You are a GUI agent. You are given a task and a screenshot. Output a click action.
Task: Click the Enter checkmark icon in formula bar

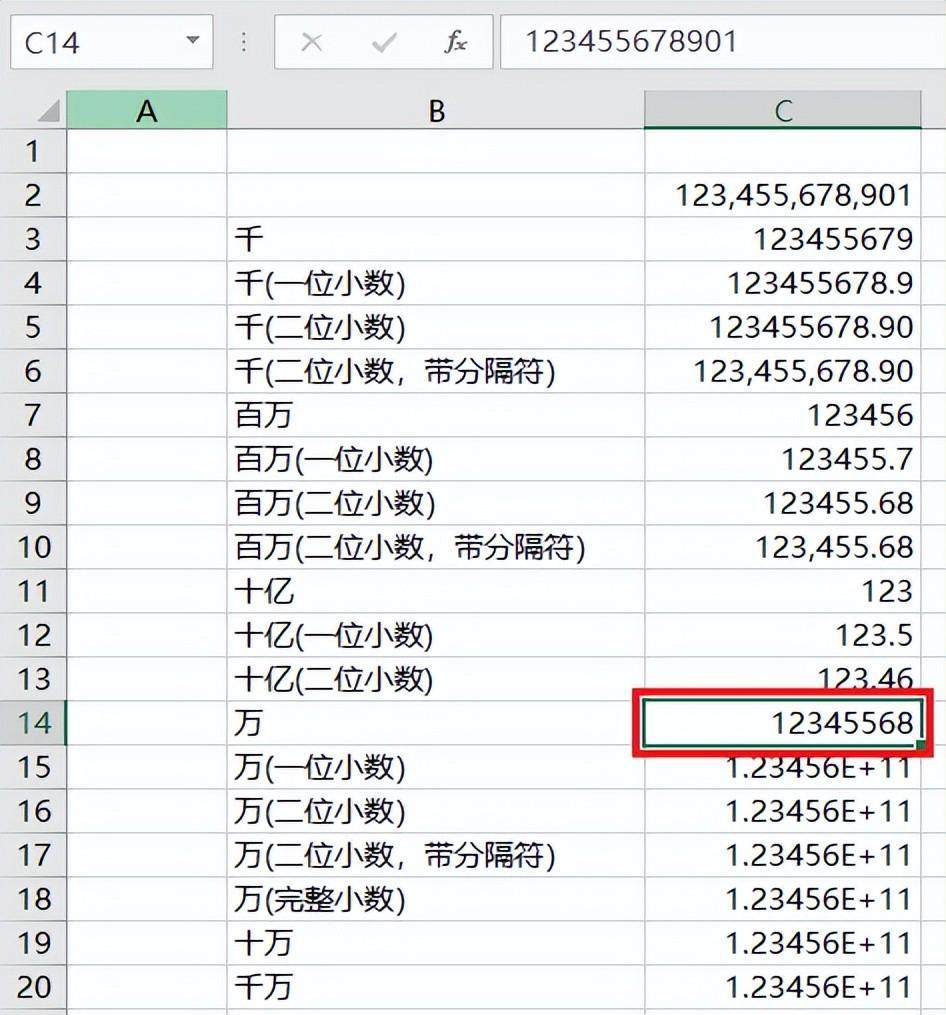pyautogui.click(x=384, y=43)
